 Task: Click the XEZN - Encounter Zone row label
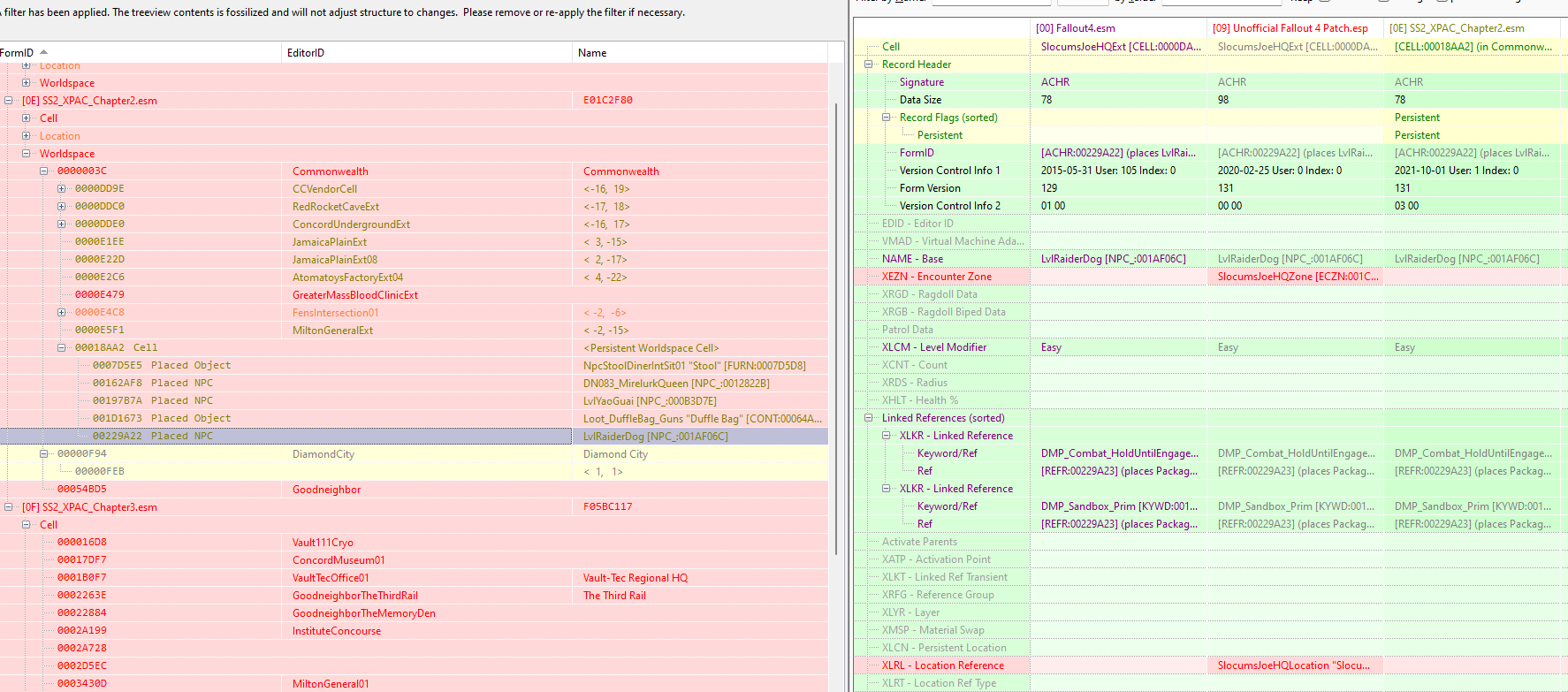pos(936,277)
